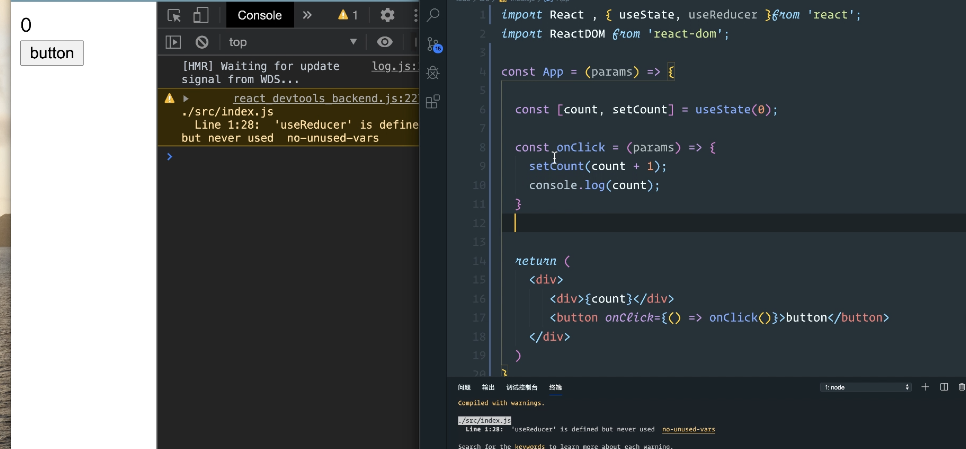Click 'Compiled with warnings.' in the terminal
The width and height of the screenshot is (966, 449).
[501, 403]
